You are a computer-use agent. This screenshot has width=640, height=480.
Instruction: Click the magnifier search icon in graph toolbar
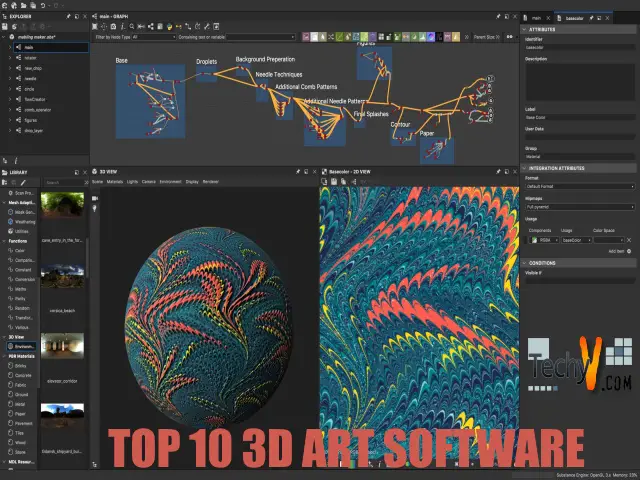(x=132, y=27)
